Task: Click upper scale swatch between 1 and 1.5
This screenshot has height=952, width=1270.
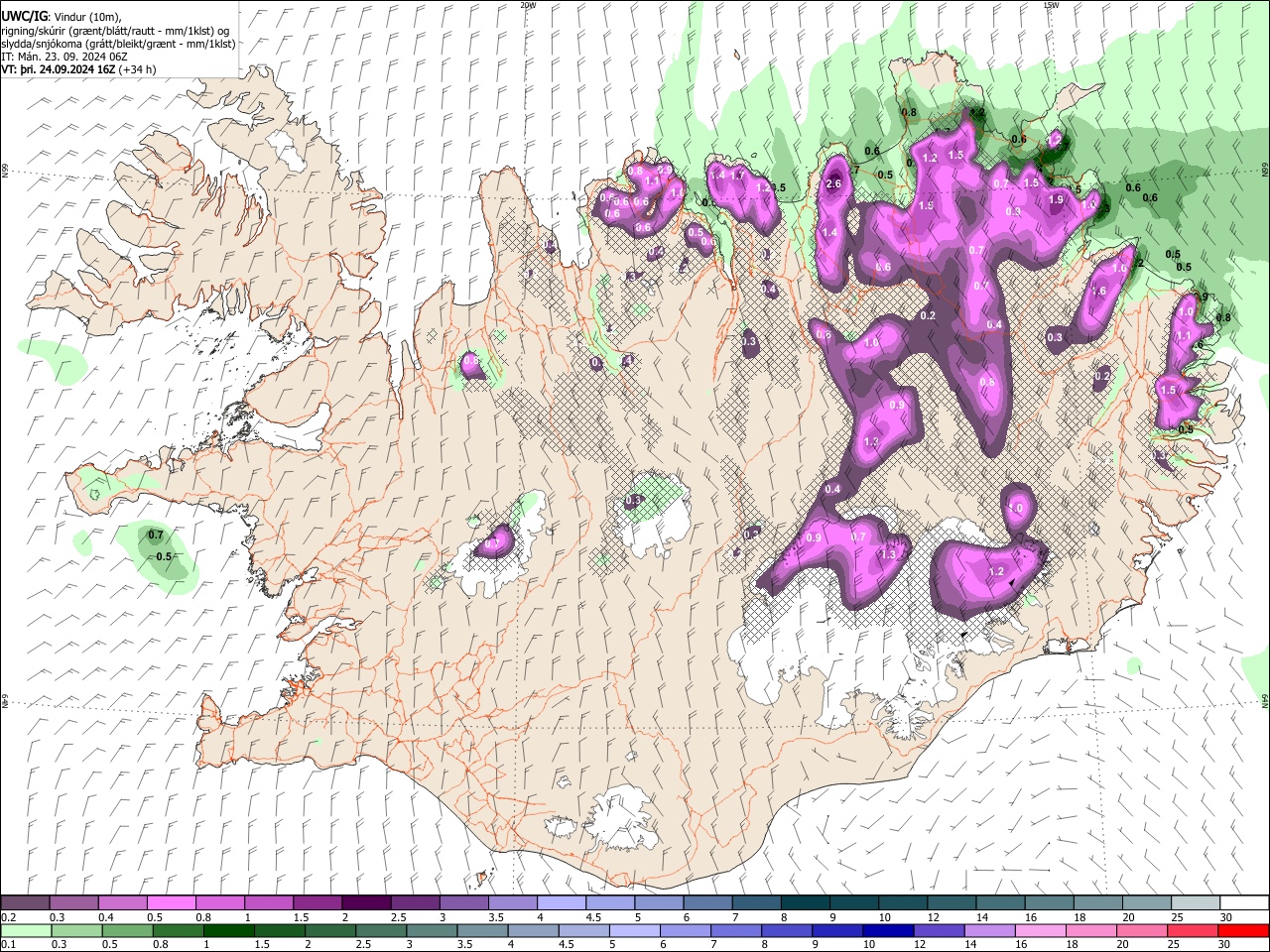Action: tap(269, 903)
